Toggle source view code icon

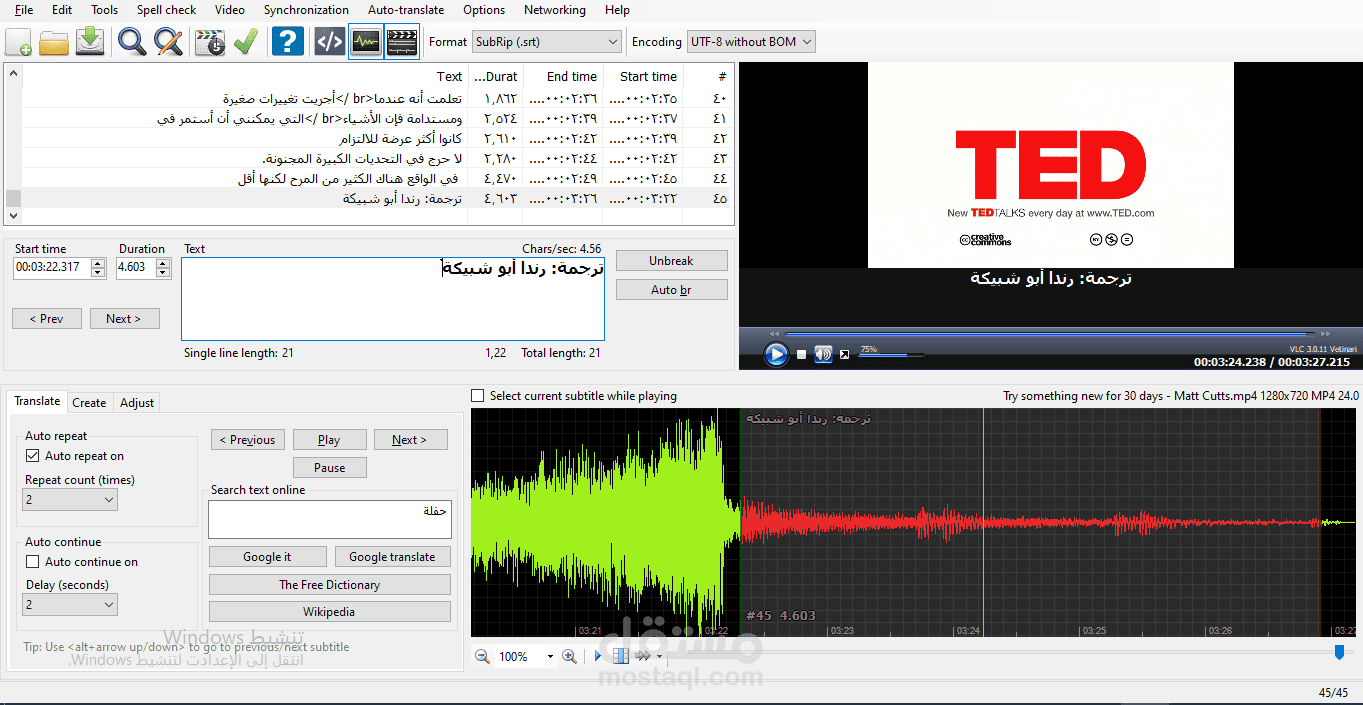329,42
